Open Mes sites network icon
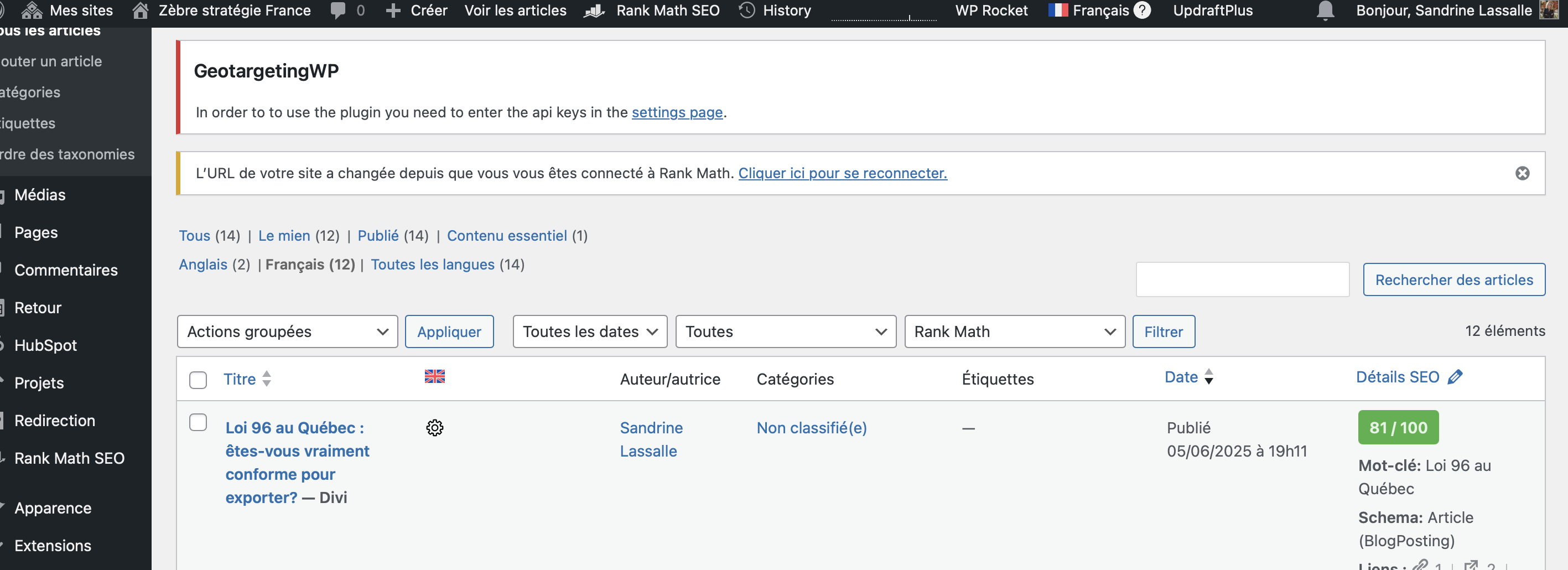Viewport: 1568px width, 570px height. [x=32, y=11]
